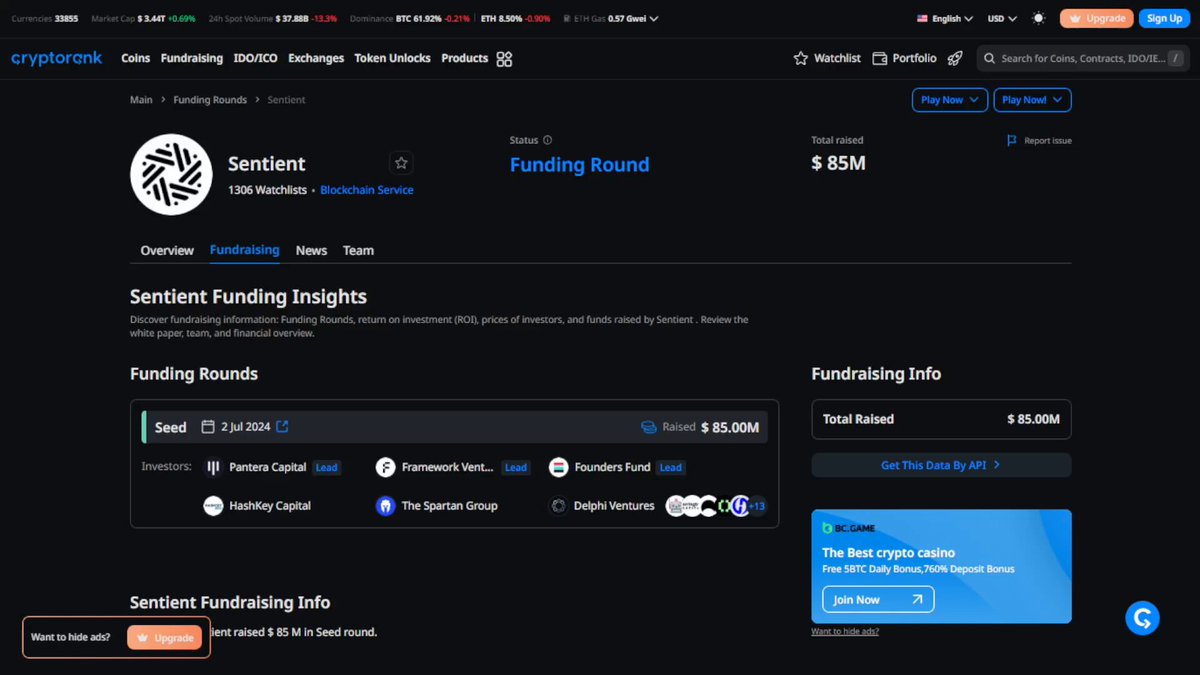1200x675 pixels.
Task: Open the Seed round external link icon
Action: tap(282, 427)
